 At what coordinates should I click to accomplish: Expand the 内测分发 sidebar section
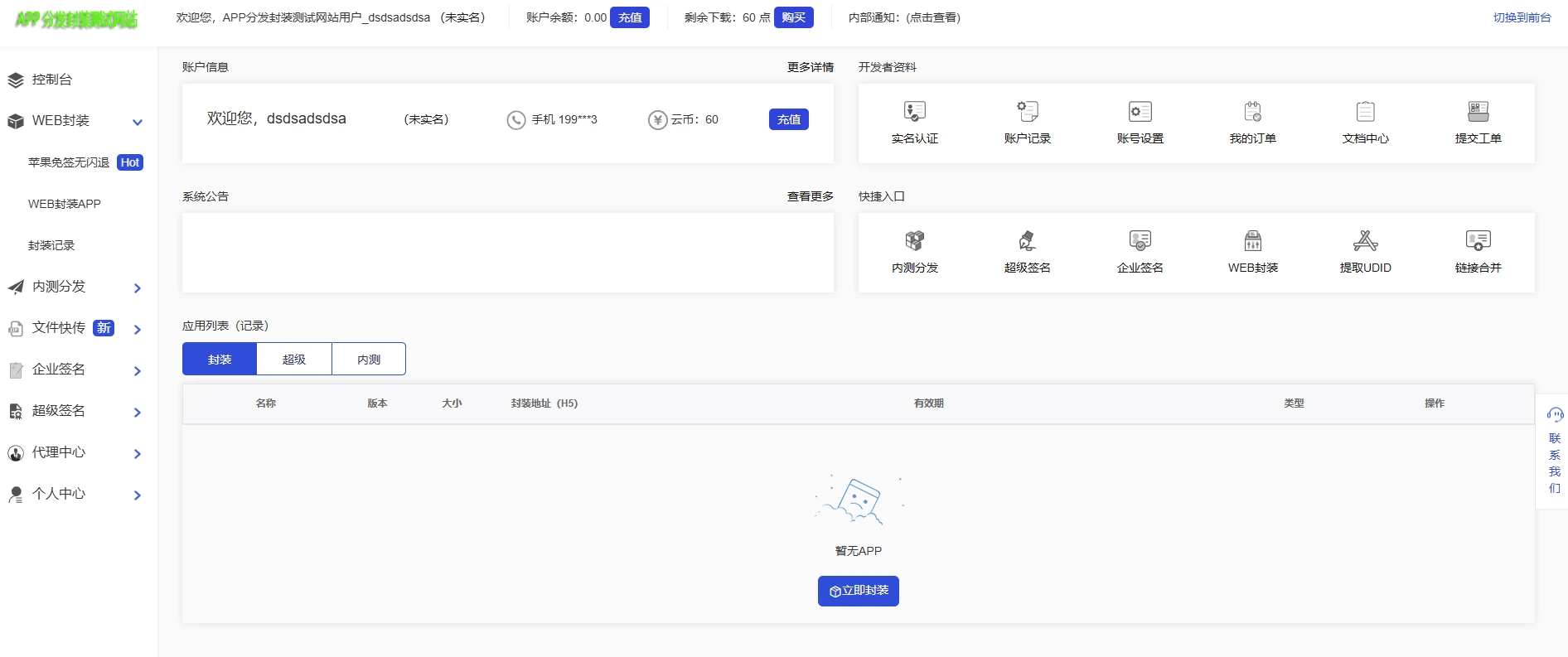138,287
